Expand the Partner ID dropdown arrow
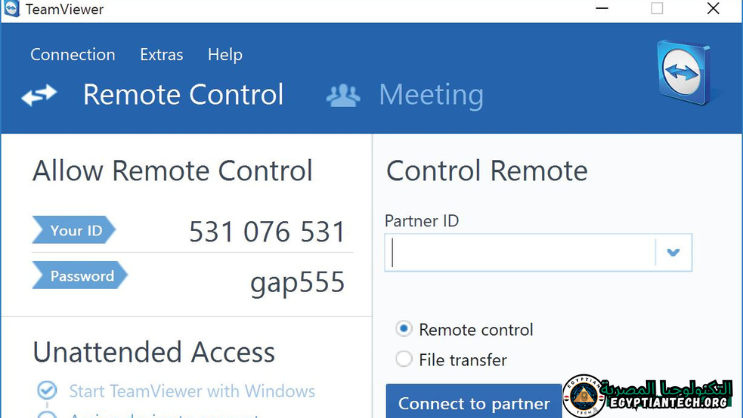Screen dimensions: 743x418 click(x=673, y=253)
